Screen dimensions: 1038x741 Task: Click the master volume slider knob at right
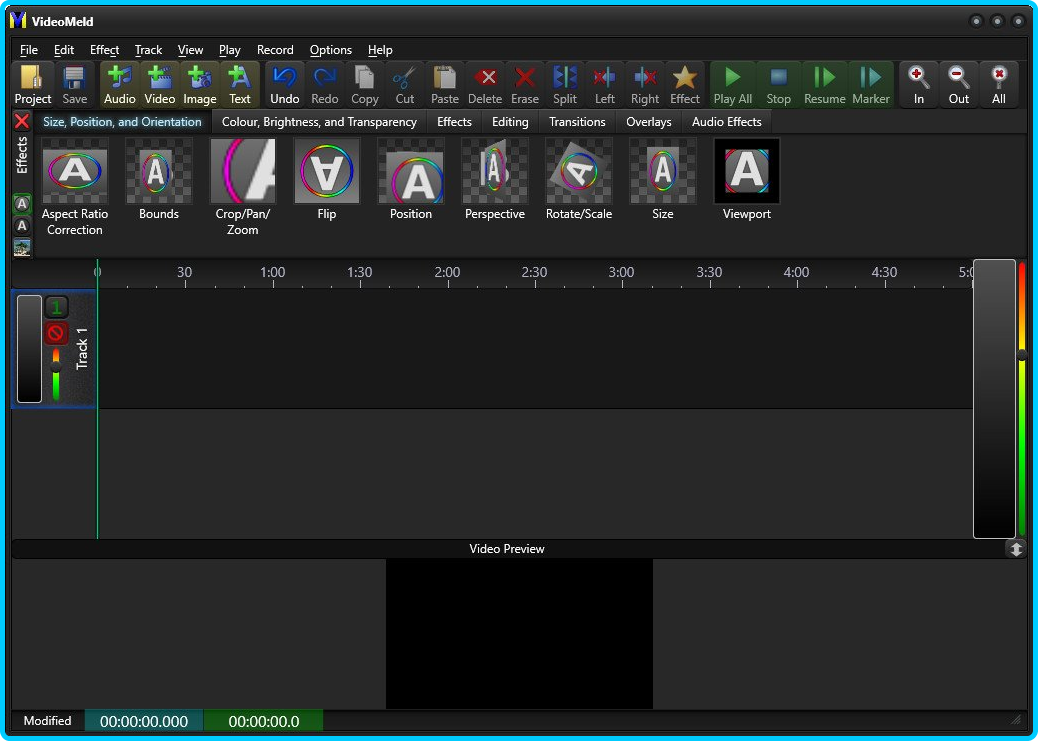pyautogui.click(x=1022, y=355)
